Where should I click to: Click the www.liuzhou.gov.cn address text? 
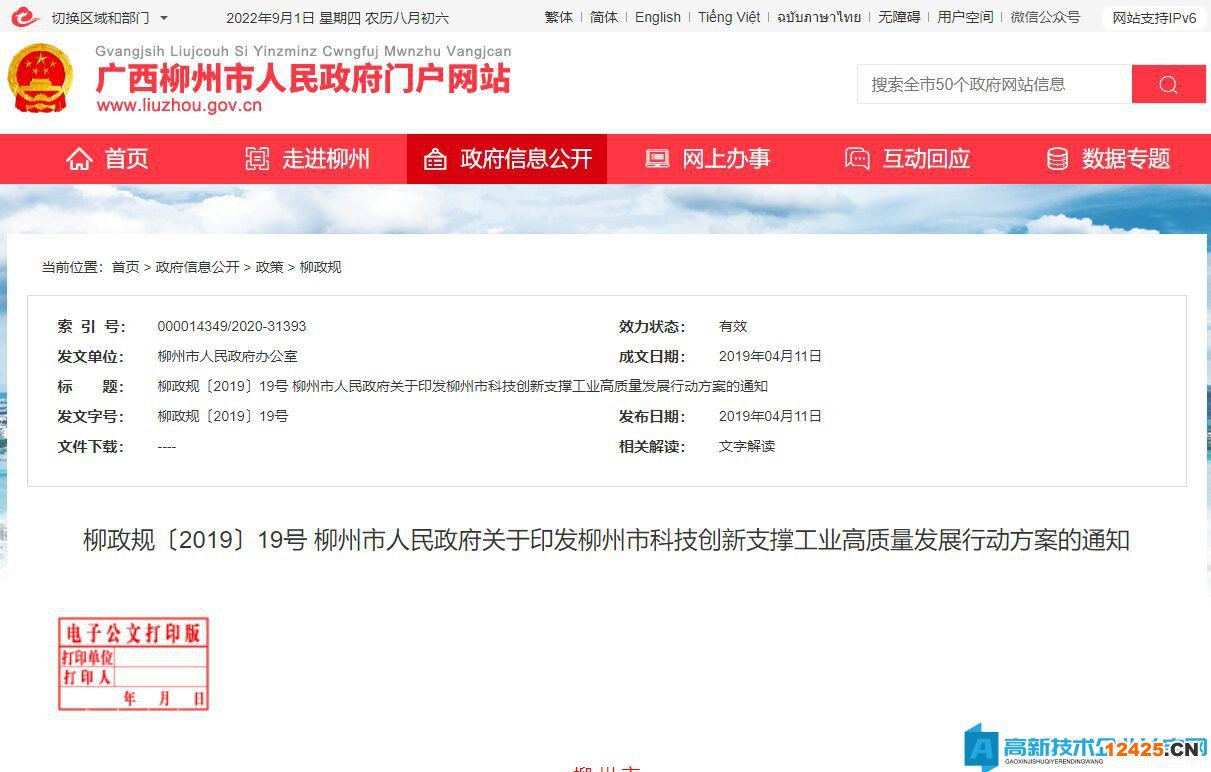point(179,106)
